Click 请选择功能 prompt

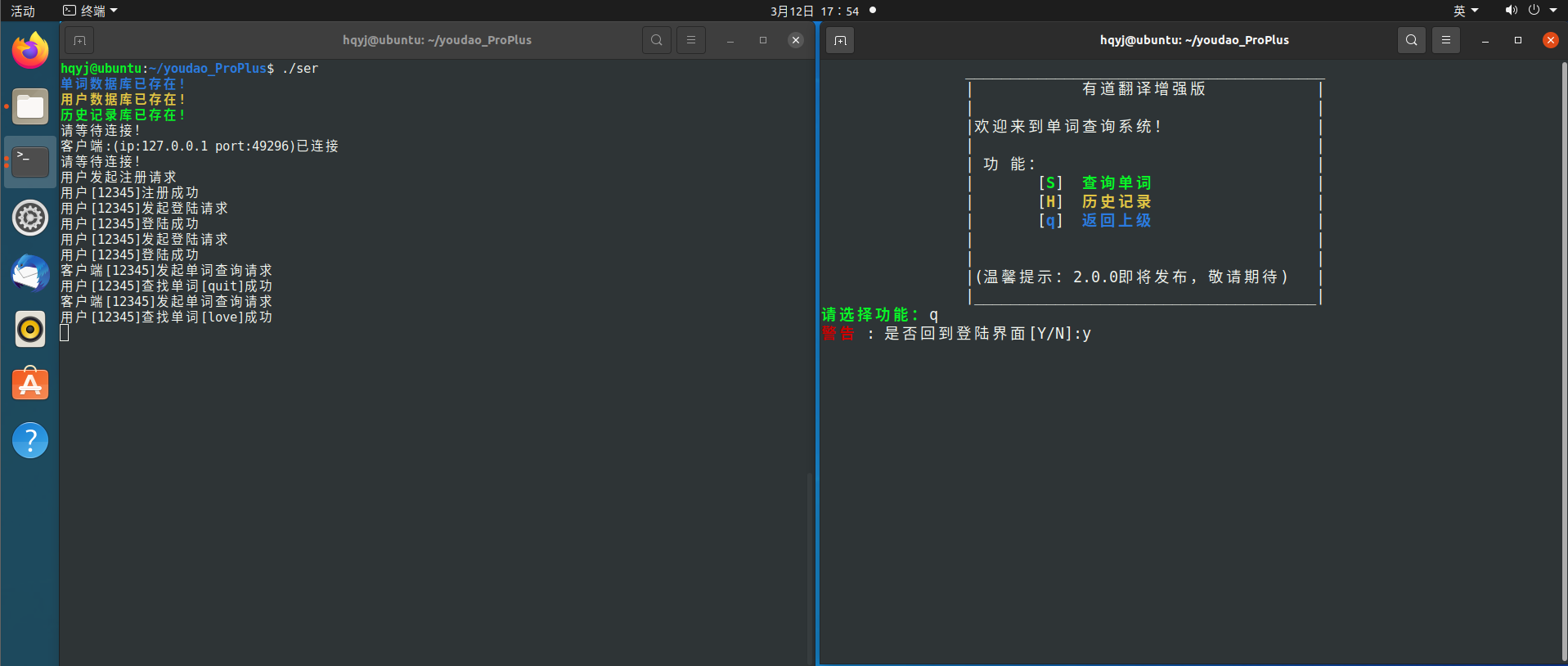(870, 314)
